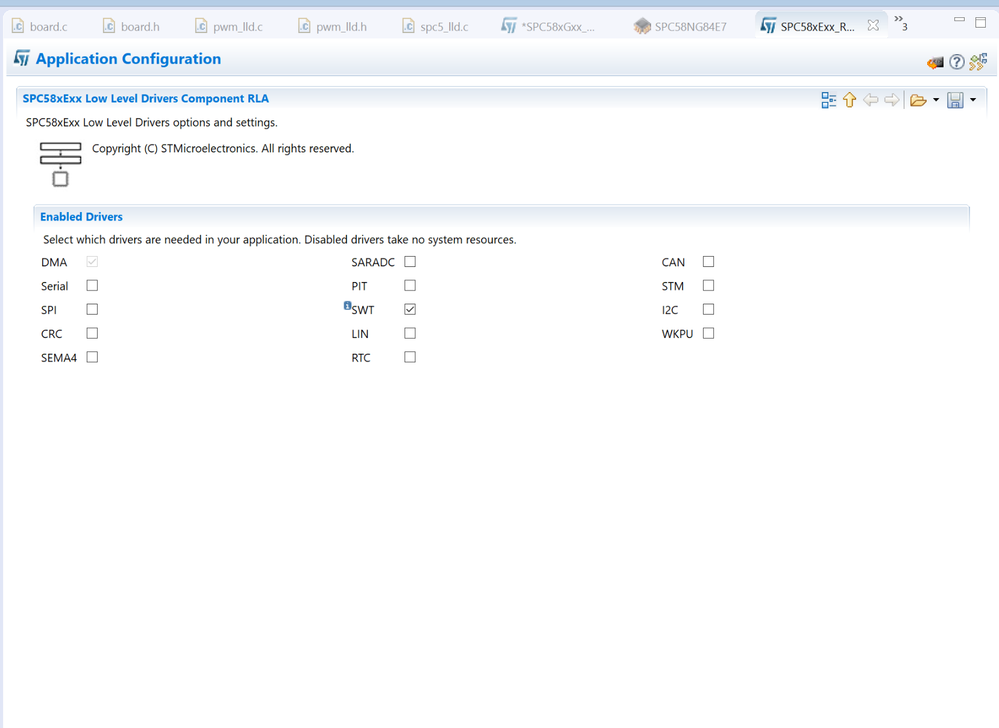Click the greyed DMA driver checkbox
The height and width of the screenshot is (728, 999).
pyautogui.click(x=92, y=262)
